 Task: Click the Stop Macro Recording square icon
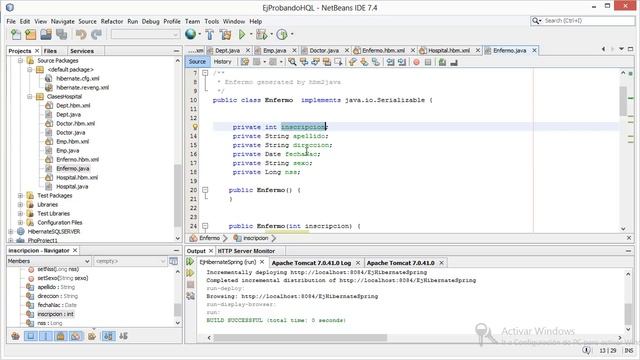point(428,62)
